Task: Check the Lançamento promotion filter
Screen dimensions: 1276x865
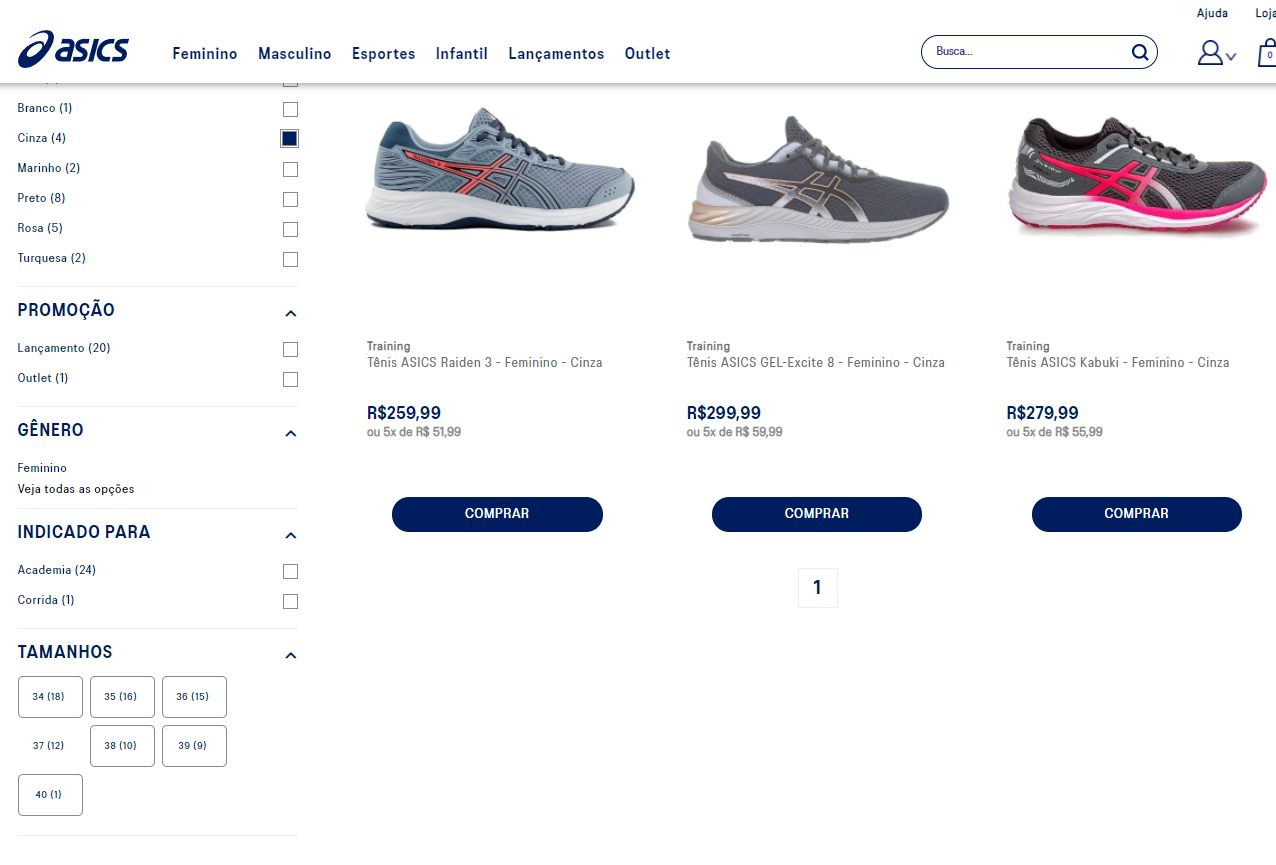Action: (x=290, y=349)
